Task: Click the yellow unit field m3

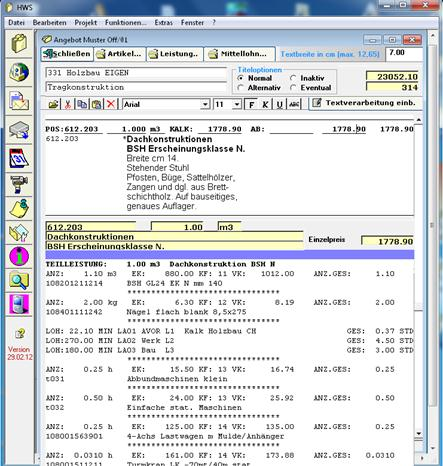Action: (x=229, y=227)
